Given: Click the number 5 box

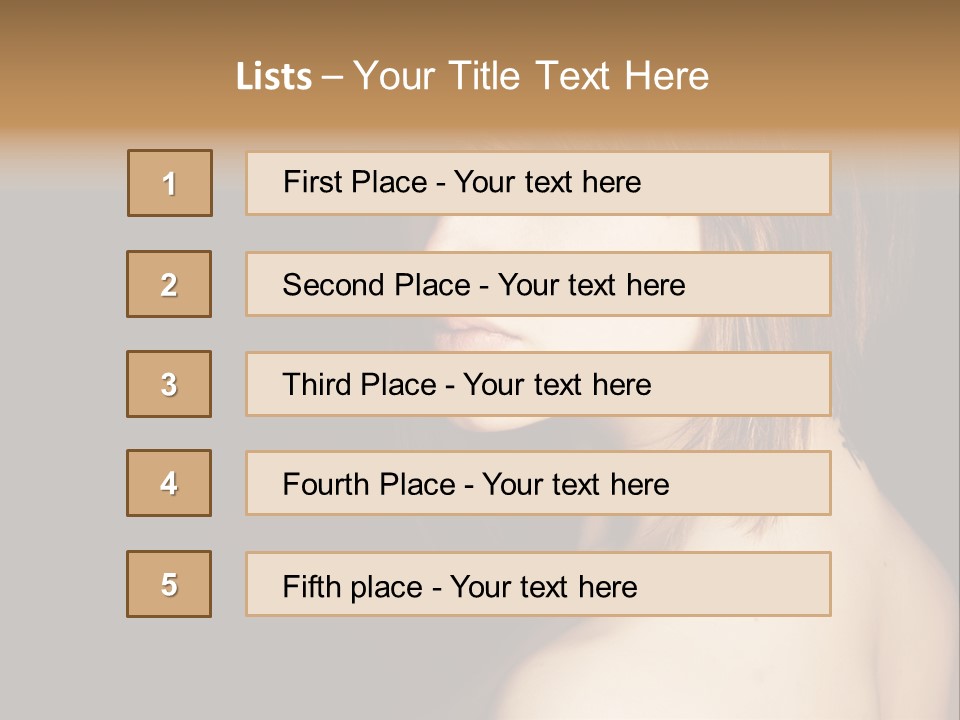Looking at the screenshot, I should pos(169,584).
